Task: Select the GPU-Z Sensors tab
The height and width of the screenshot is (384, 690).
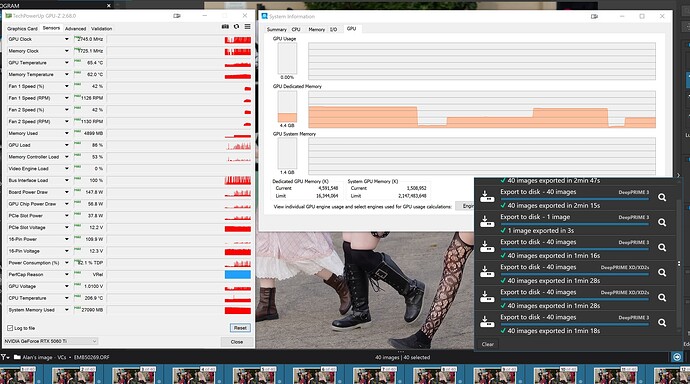Action: coord(51,28)
